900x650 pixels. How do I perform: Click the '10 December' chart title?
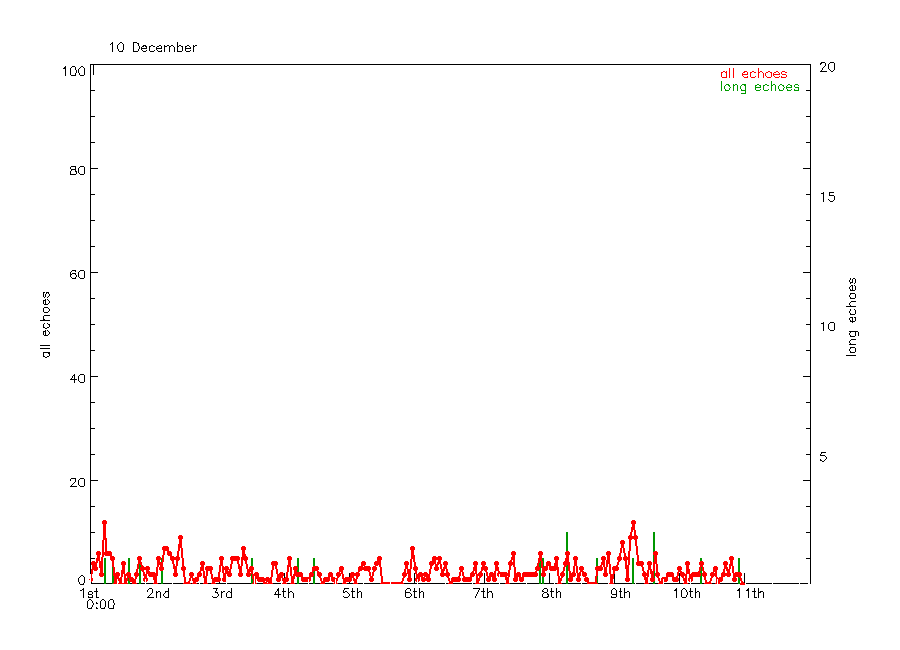(x=153, y=48)
